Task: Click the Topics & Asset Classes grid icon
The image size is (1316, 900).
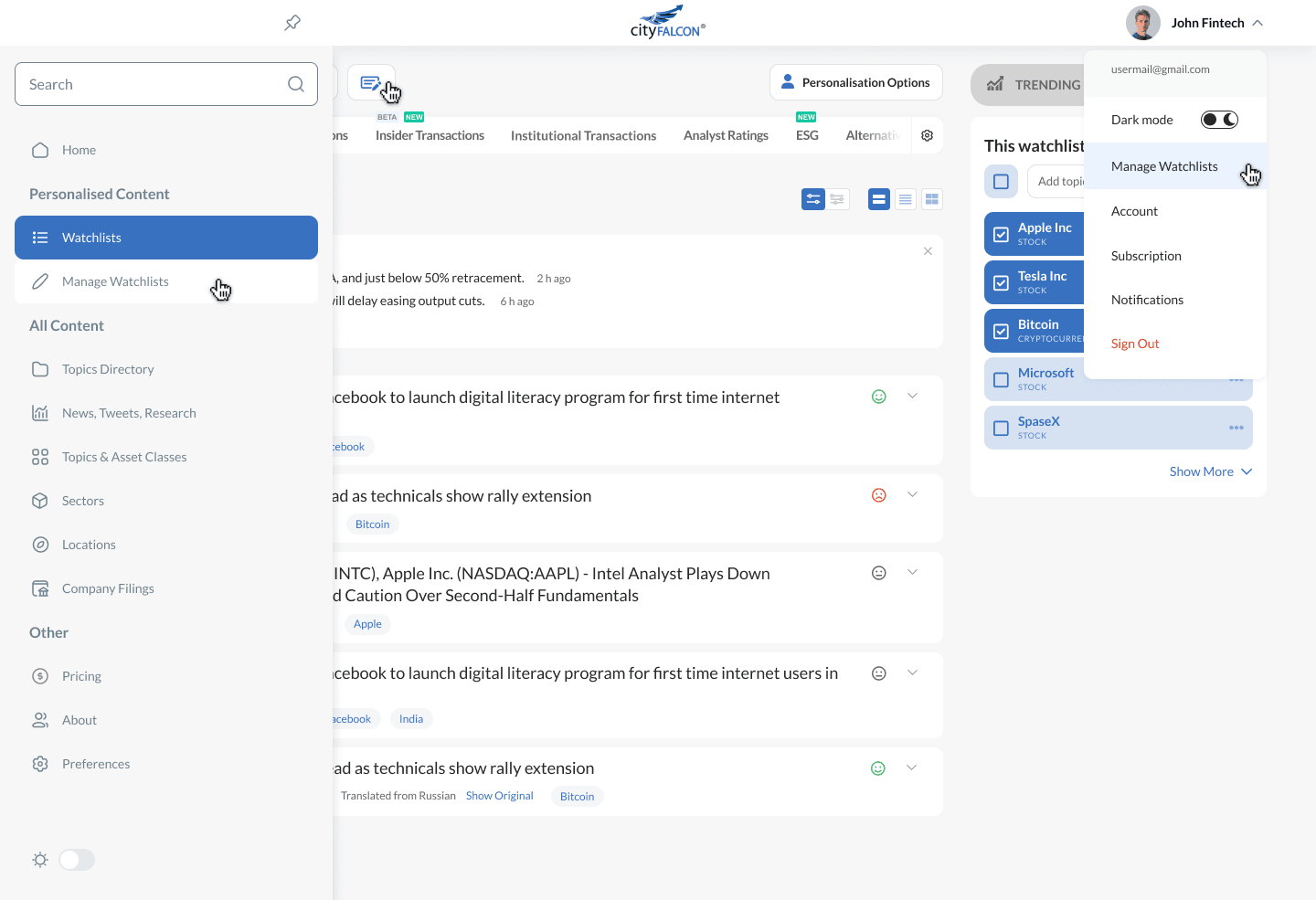Action: click(40, 457)
